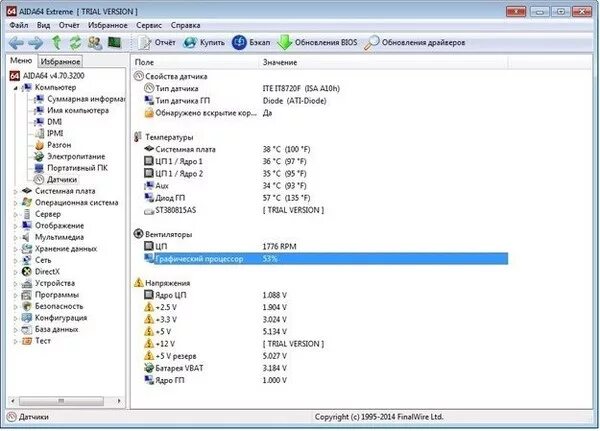Collapse the Компьютер tree node
Viewport: 600px width, 431px height.
[16, 88]
